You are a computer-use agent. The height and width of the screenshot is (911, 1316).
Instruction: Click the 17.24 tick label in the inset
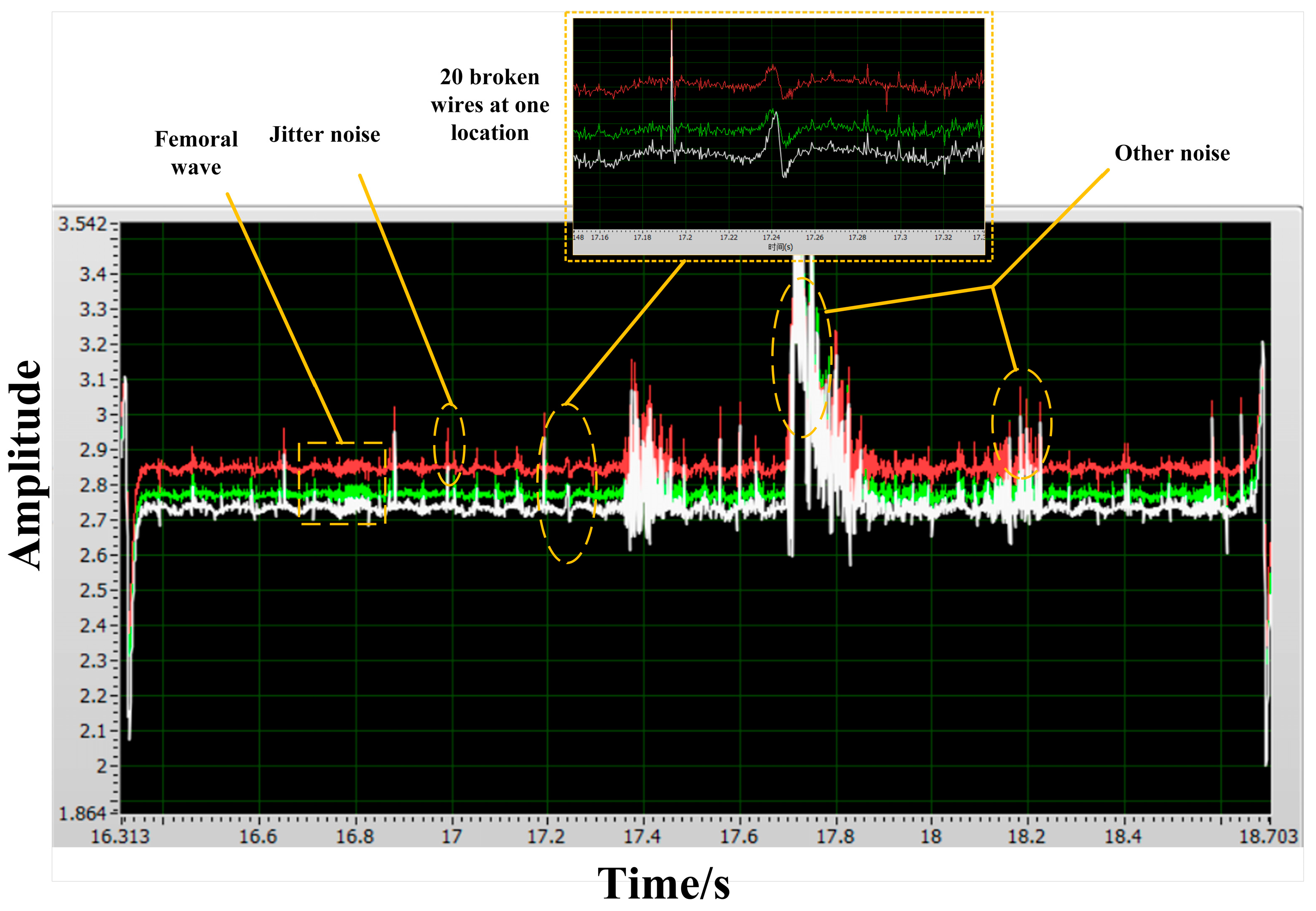(x=771, y=237)
